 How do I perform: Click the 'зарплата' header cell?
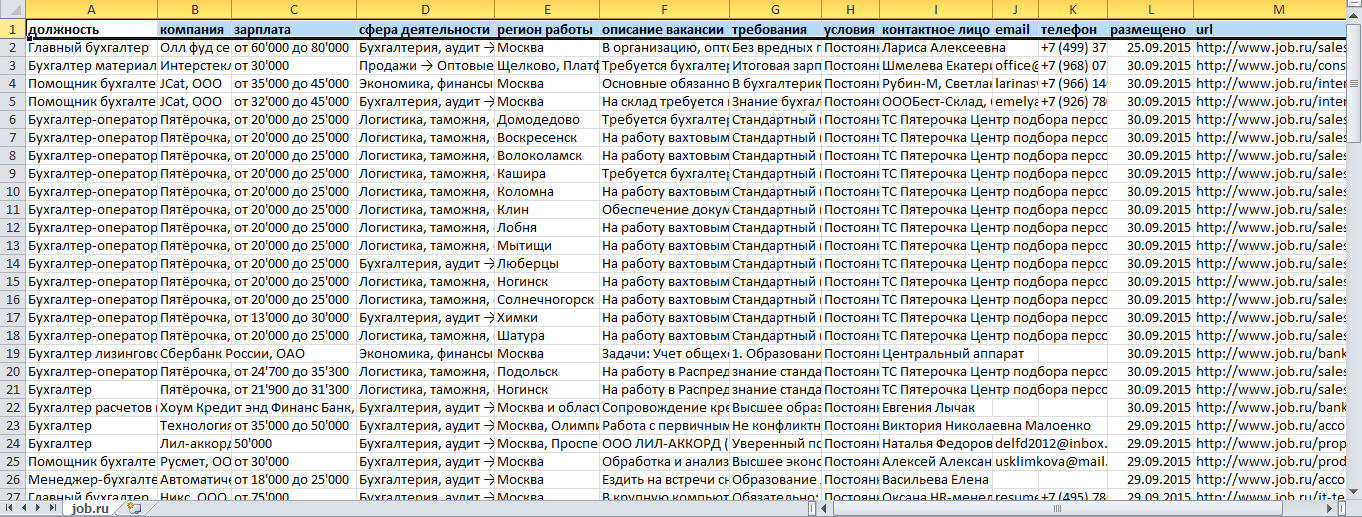[294, 29]
